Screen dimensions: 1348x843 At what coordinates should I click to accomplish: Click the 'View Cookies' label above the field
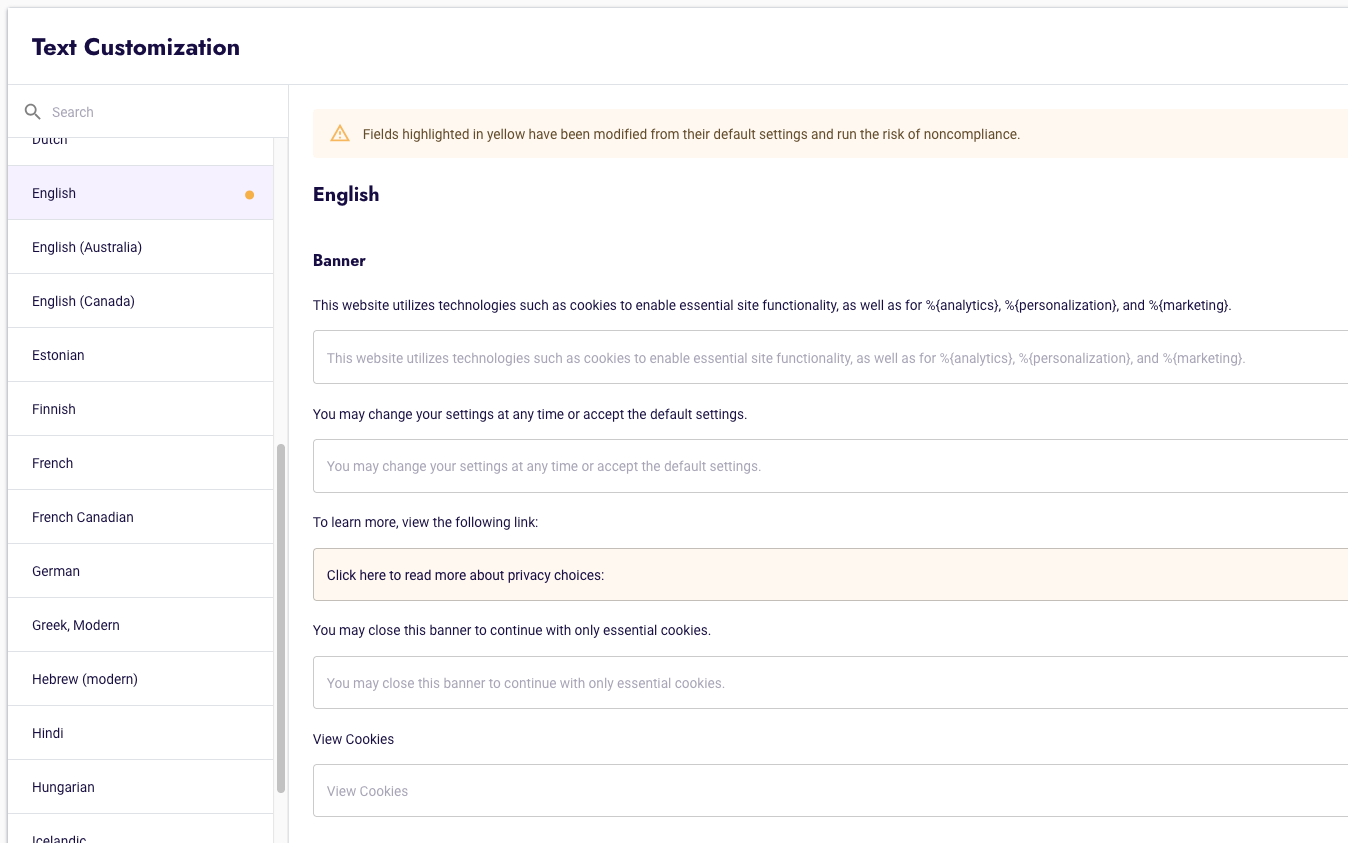(x=353, y=739)
